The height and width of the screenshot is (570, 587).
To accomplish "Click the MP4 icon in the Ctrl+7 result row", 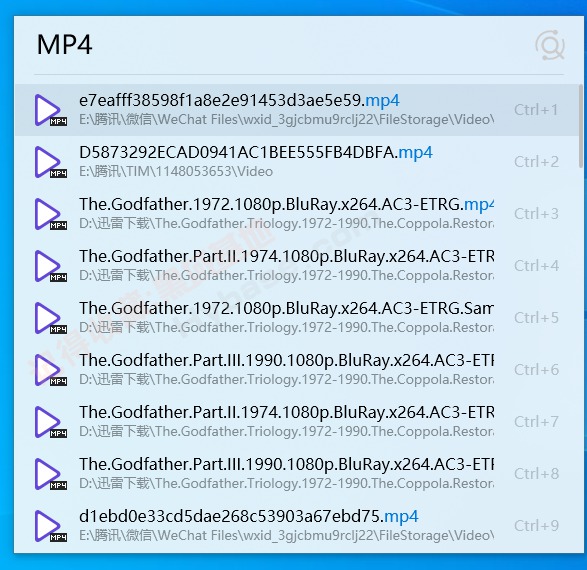I will tap(51, 422).
